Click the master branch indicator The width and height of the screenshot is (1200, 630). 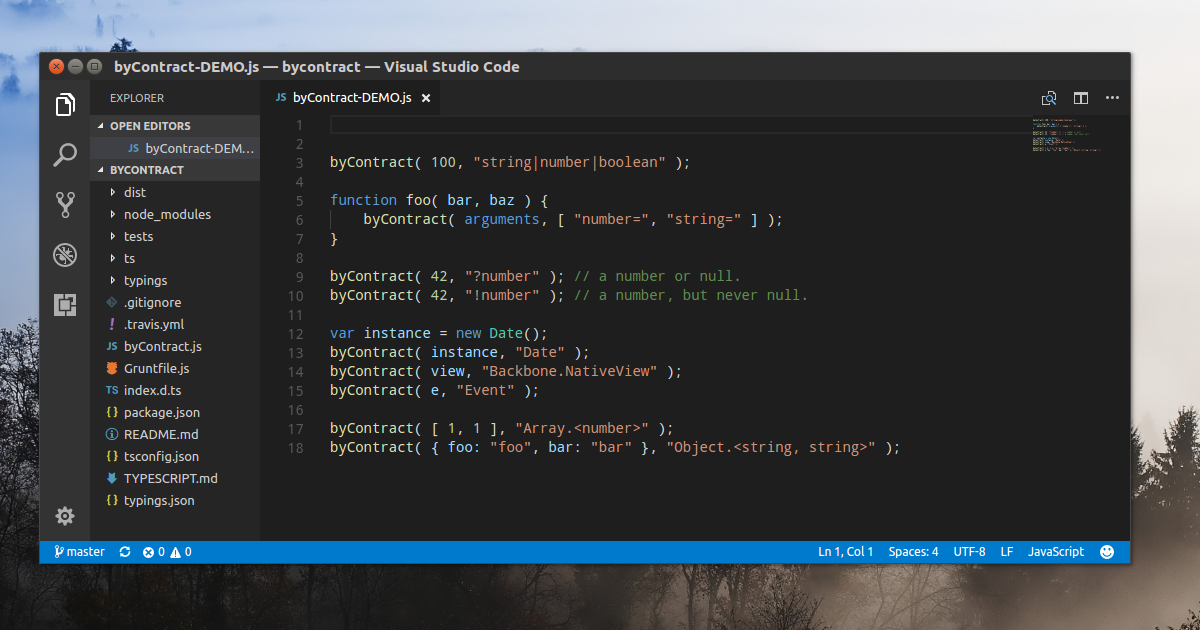coord(78,551)
